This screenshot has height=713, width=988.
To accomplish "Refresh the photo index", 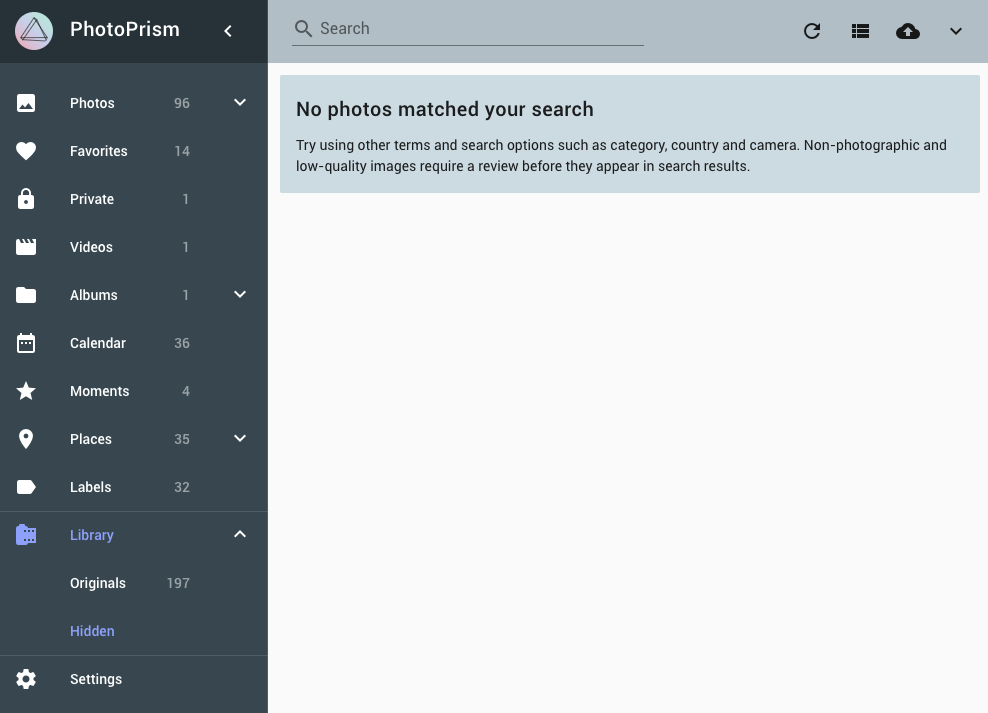I will (812, 31).
